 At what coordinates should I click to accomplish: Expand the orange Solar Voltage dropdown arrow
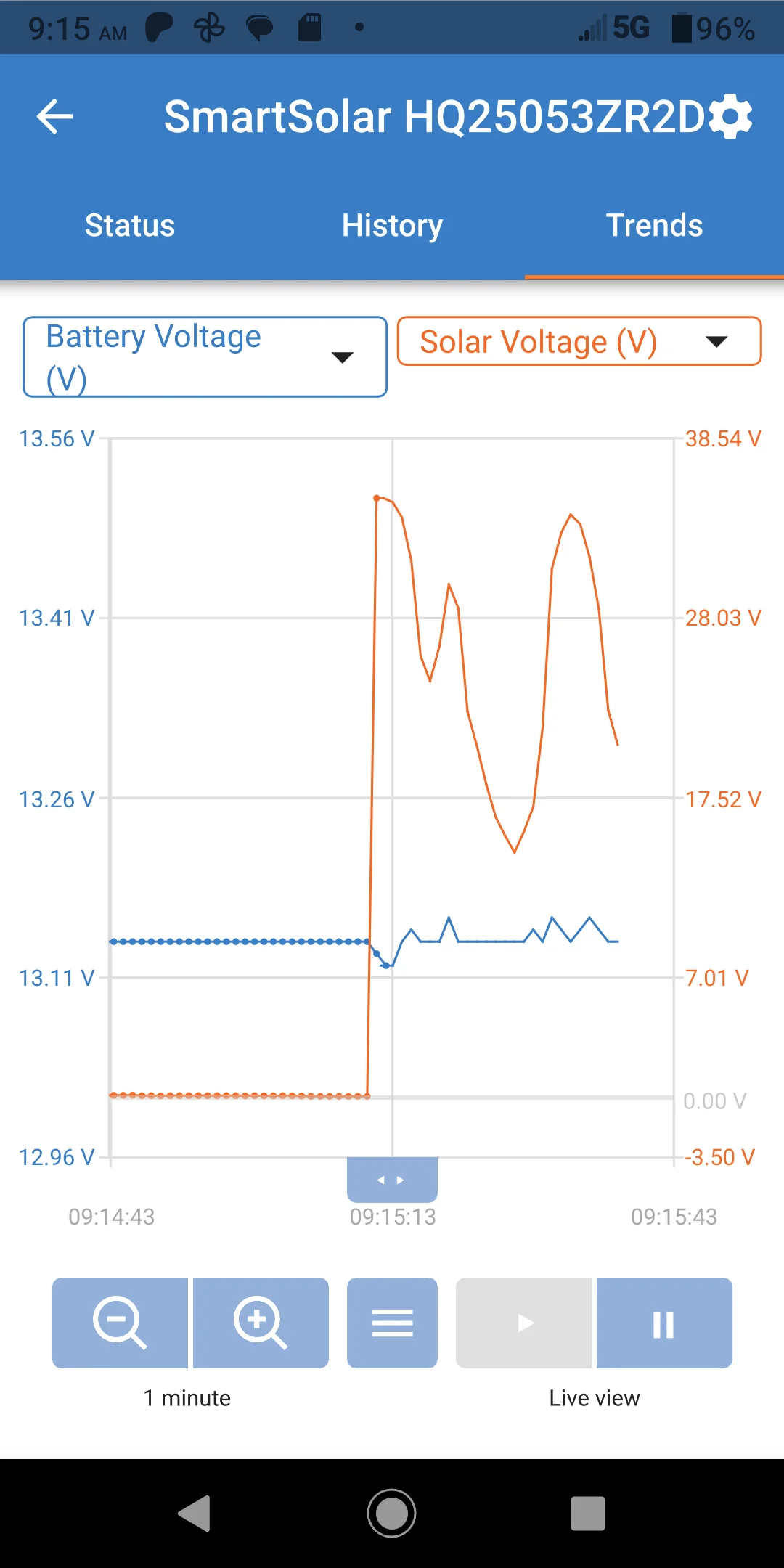click(x=716, y=342)
